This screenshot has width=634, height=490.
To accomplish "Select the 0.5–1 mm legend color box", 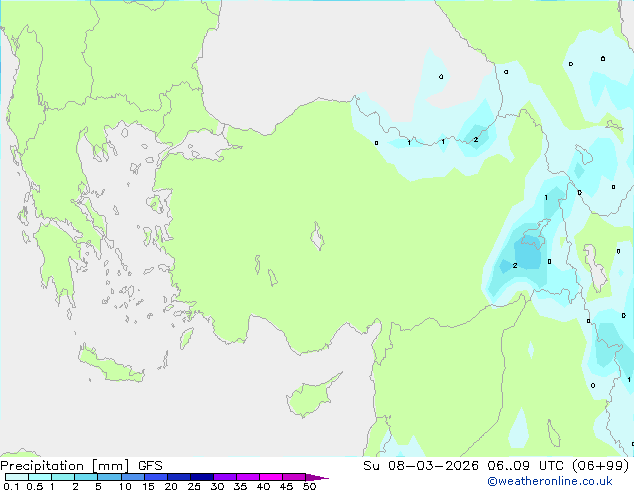I will pyautogui.click(x=40, y=477).
